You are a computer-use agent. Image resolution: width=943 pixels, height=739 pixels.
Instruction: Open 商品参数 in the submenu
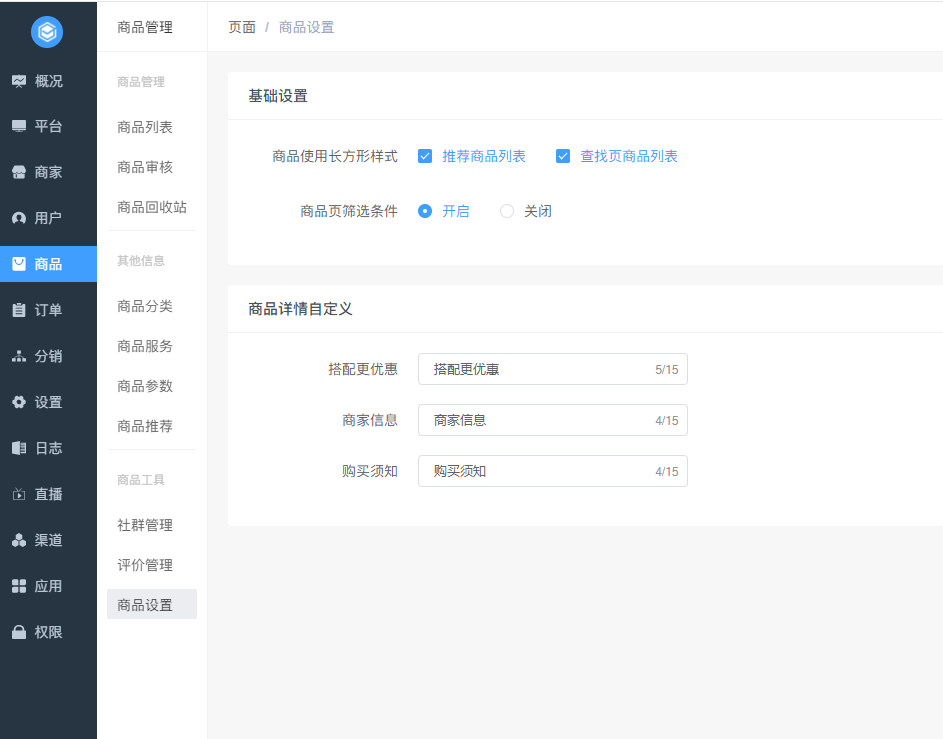tap(145, 386)
